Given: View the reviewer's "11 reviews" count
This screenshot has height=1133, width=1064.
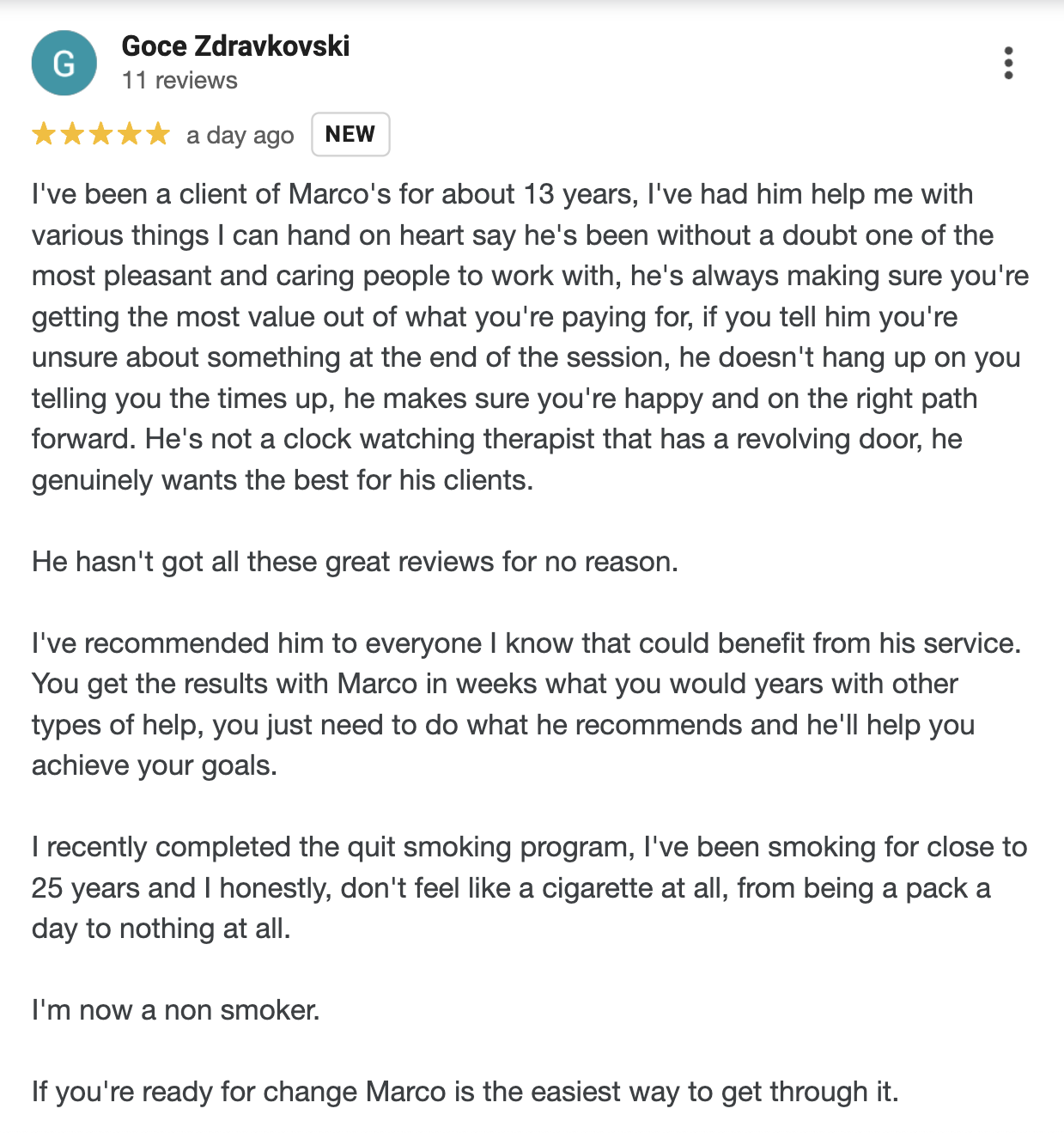Looking at the screenshot, I should pos(179,81).
